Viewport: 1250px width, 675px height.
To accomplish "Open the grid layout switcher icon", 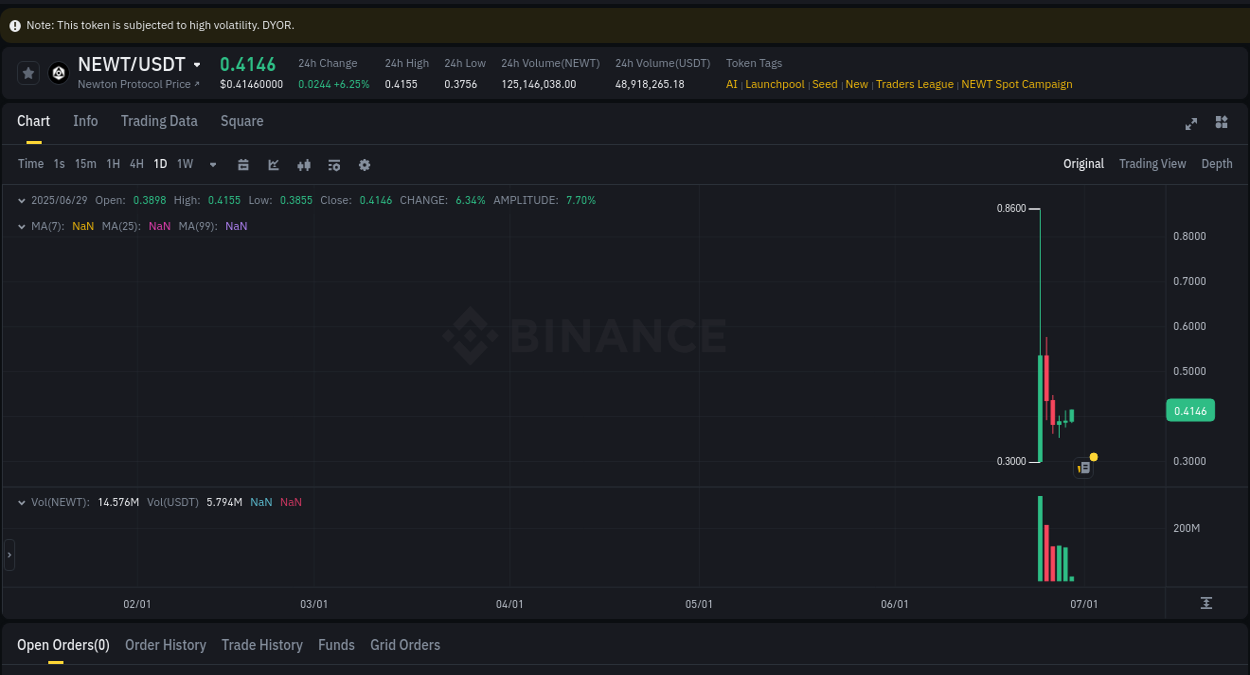I will coord(1221,123).
